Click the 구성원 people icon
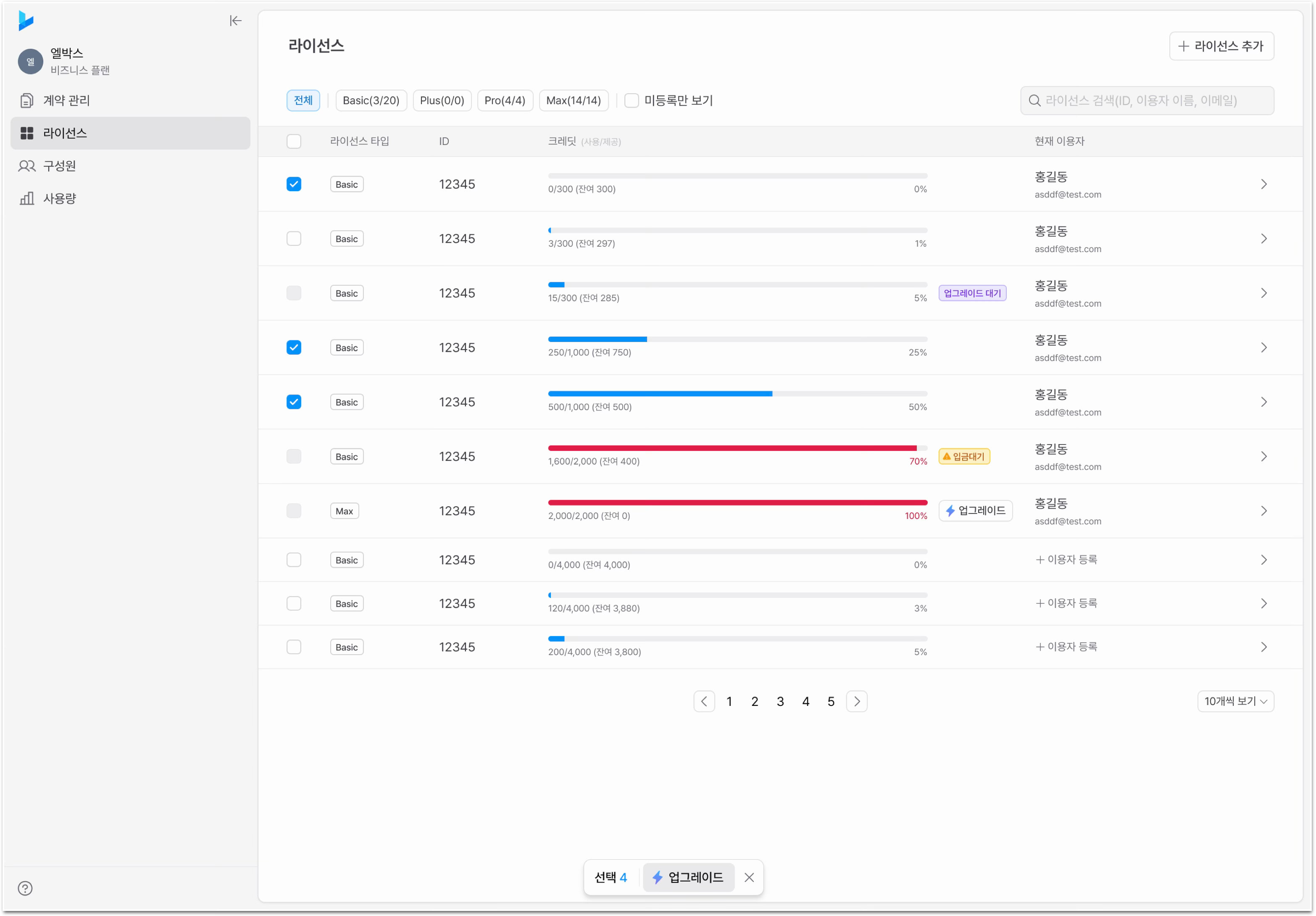 click(x=26, y=166)
